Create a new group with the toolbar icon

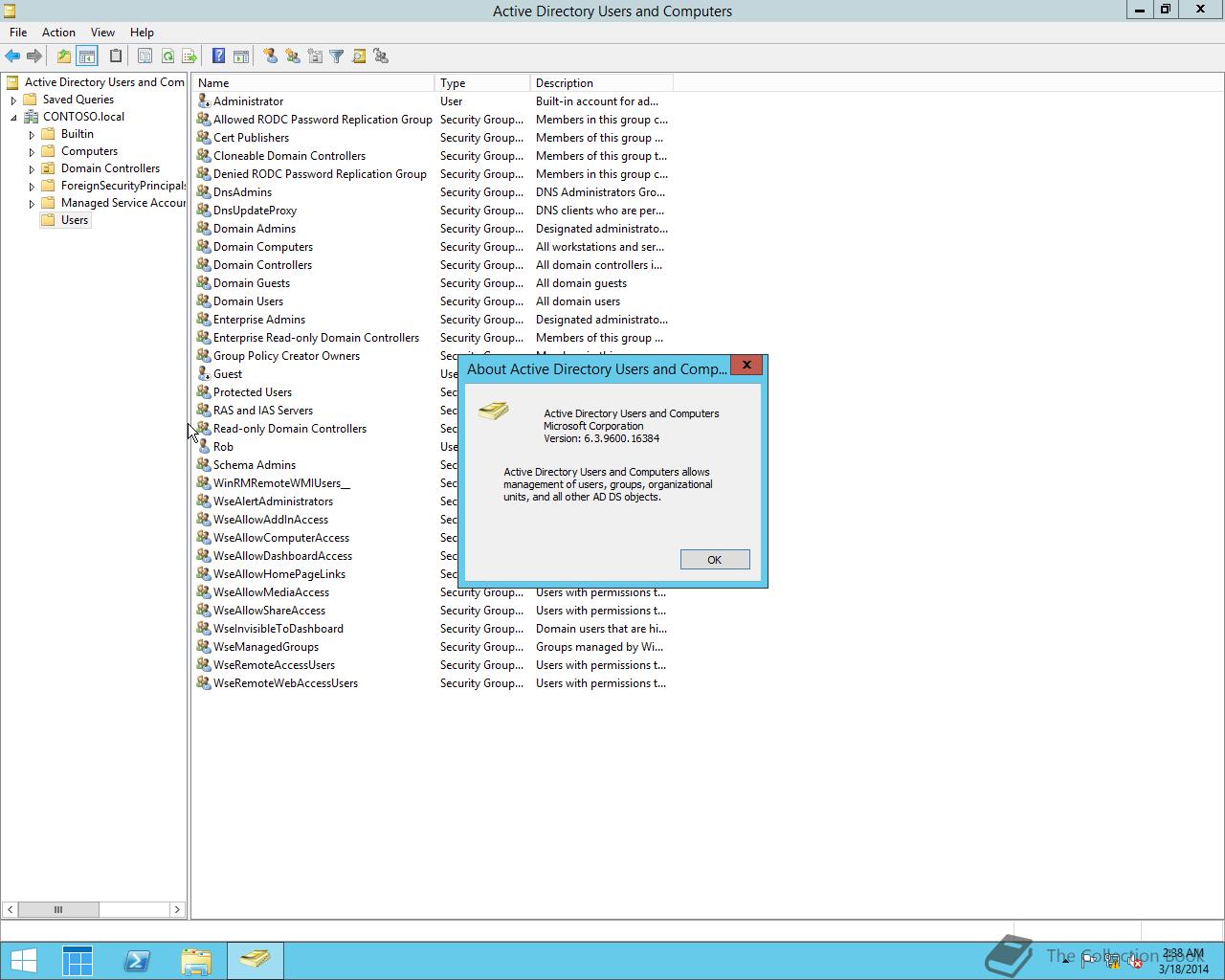(x=293, y=56)
